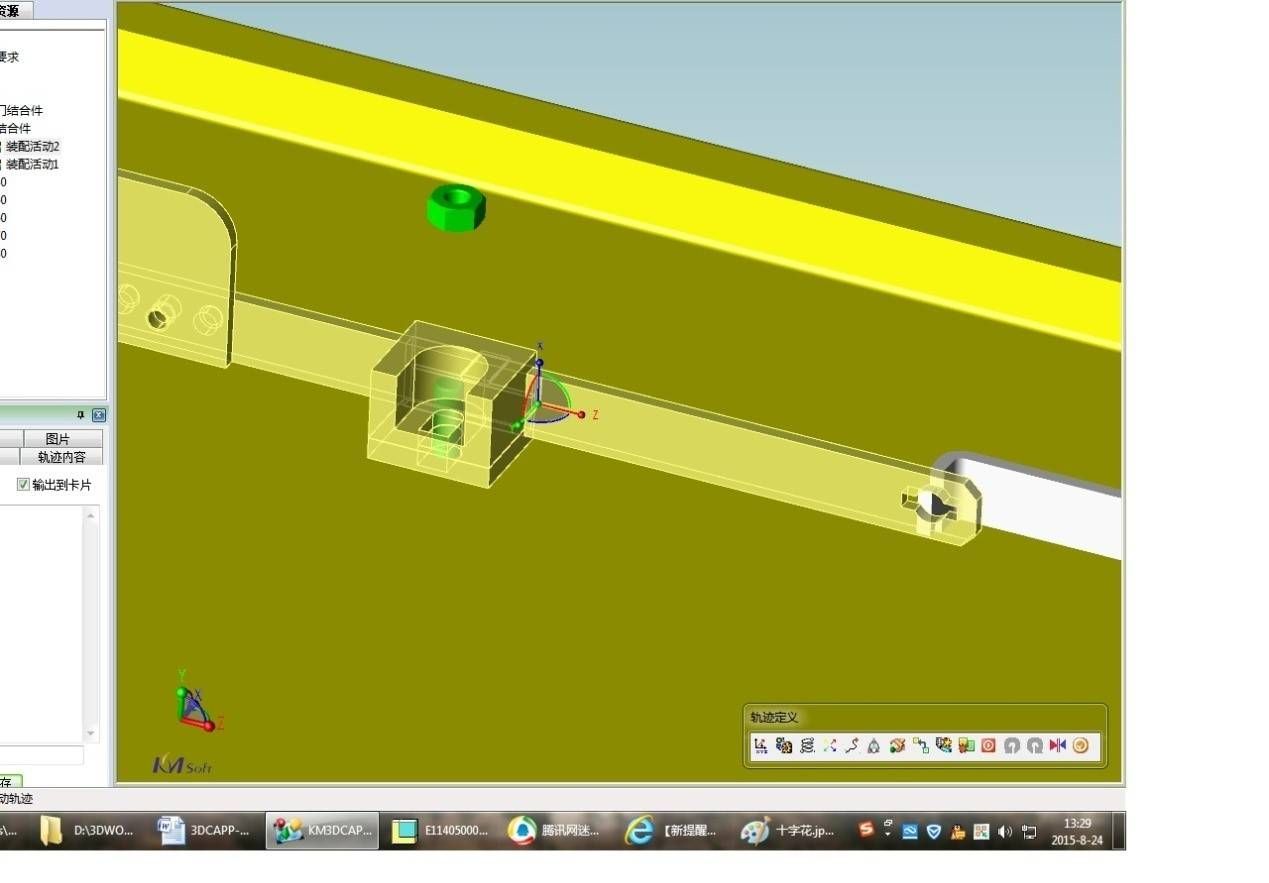The image size is (1269, 883).
Task: Click the vertical scrollbar in lower left panel
Action: click(x=92, y=624)
